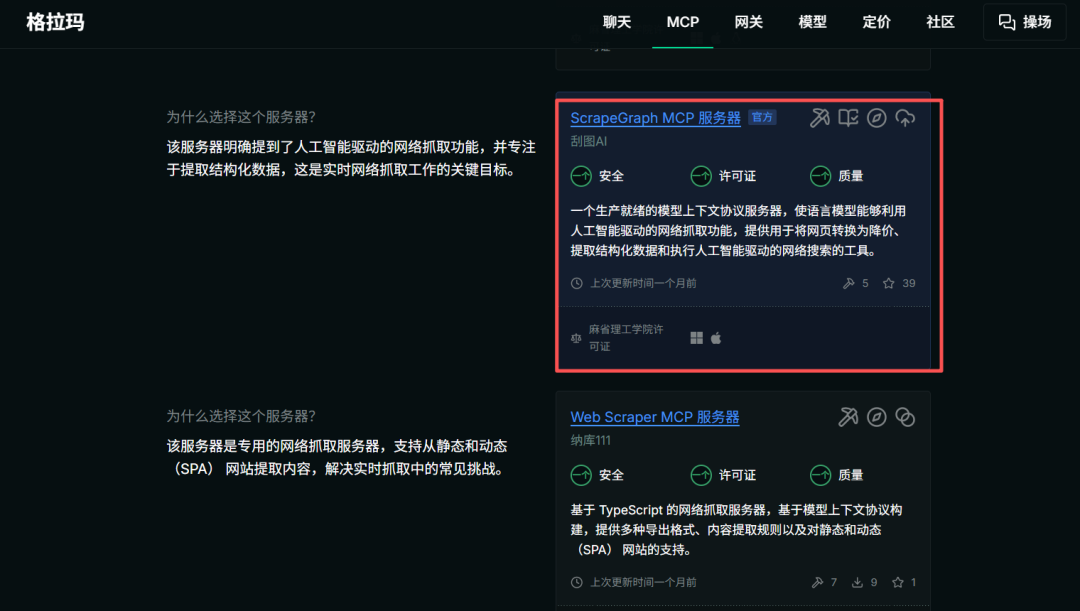The height and width of the screenshot is (611, 1080).
Task: Click 麻省理工学院许可证 license text
Action: pyautogui.click(x=625, y=338)
